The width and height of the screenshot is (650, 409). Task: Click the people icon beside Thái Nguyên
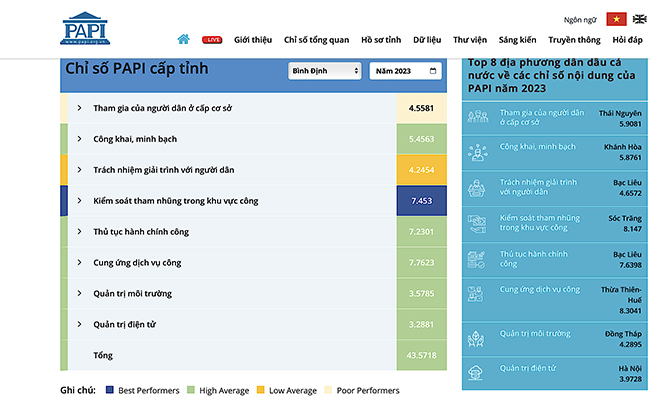click(478, 117)
